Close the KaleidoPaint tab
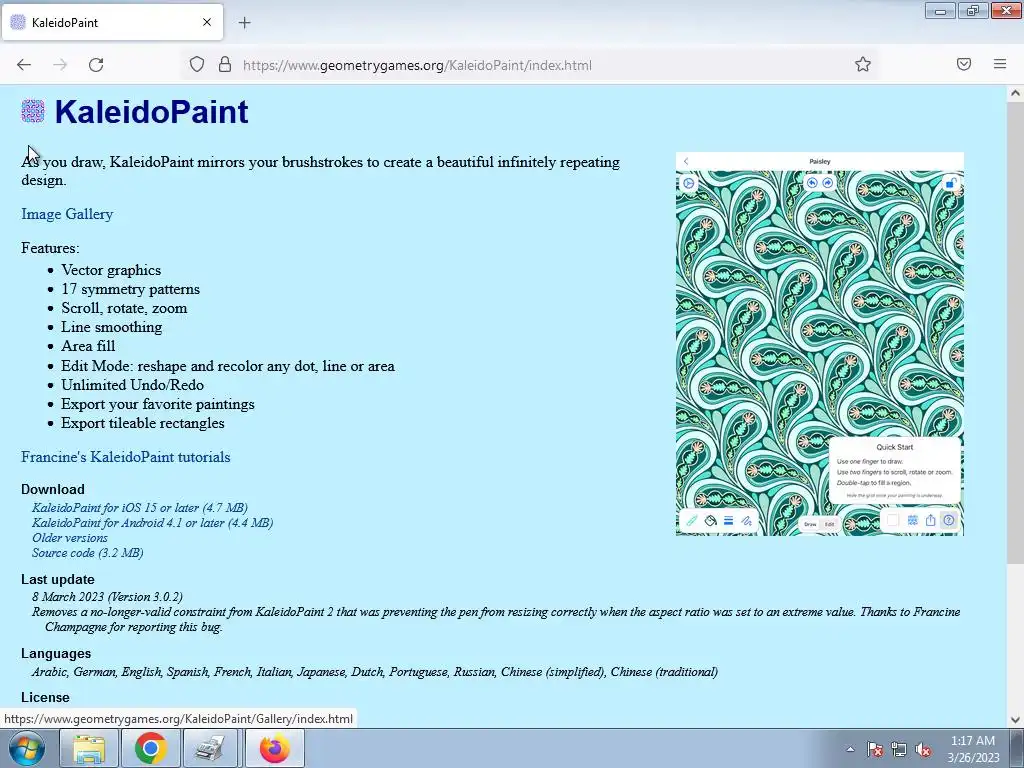Image resolution: width=1024 pixels, height=768 pixels. 207,22
